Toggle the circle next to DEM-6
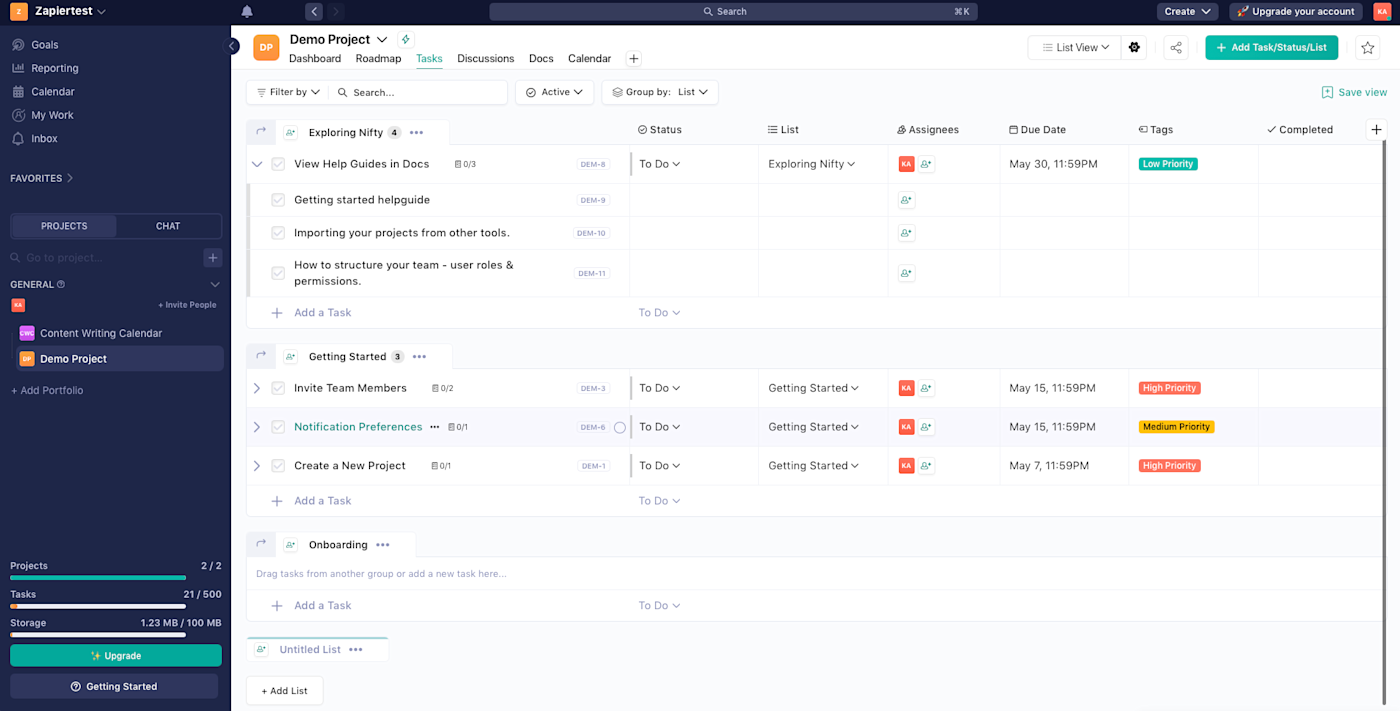The height and width of the screenshot is (711, 1400). point(620,428)
